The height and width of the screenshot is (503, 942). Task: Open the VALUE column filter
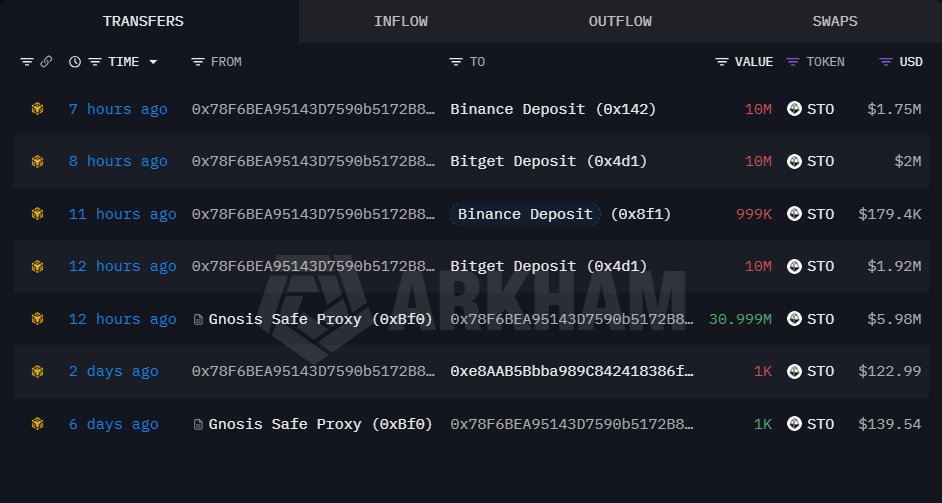[x=722, y=62]
